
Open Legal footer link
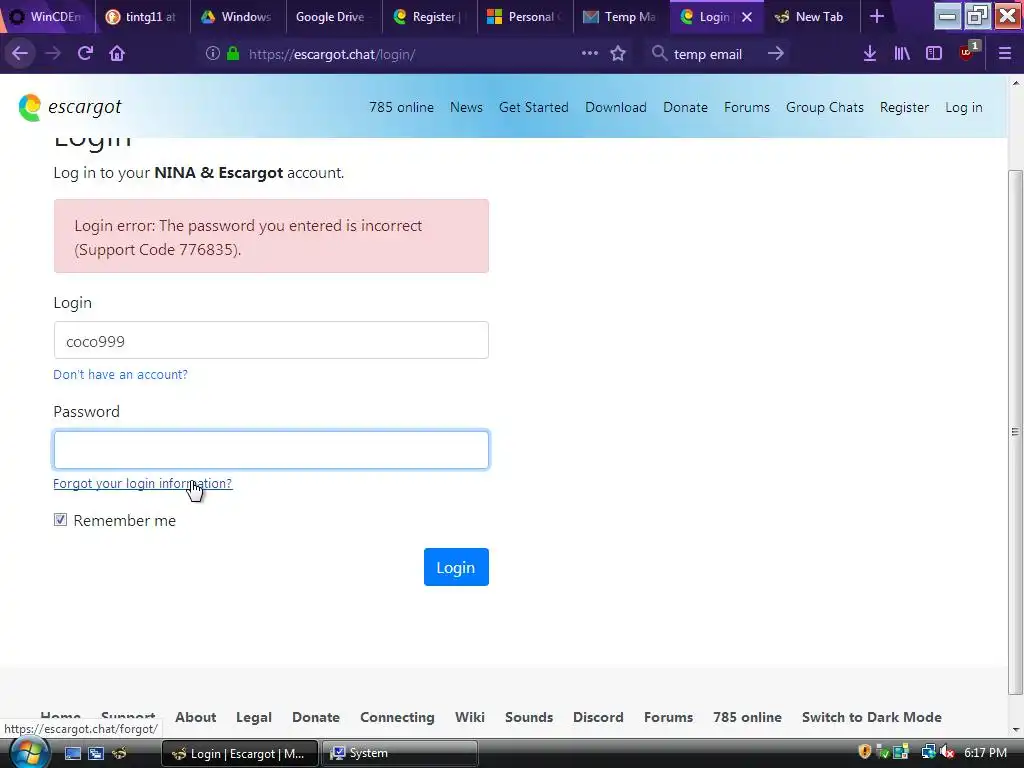[253, 717]
